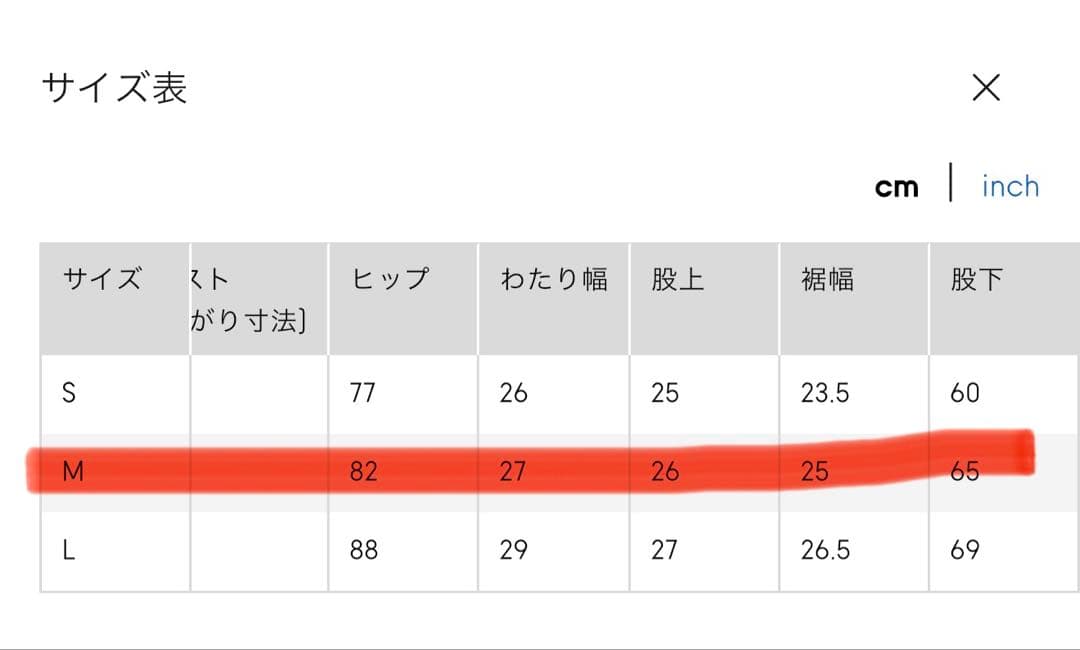Click the S hem width value 23.5

pos(825,393)
